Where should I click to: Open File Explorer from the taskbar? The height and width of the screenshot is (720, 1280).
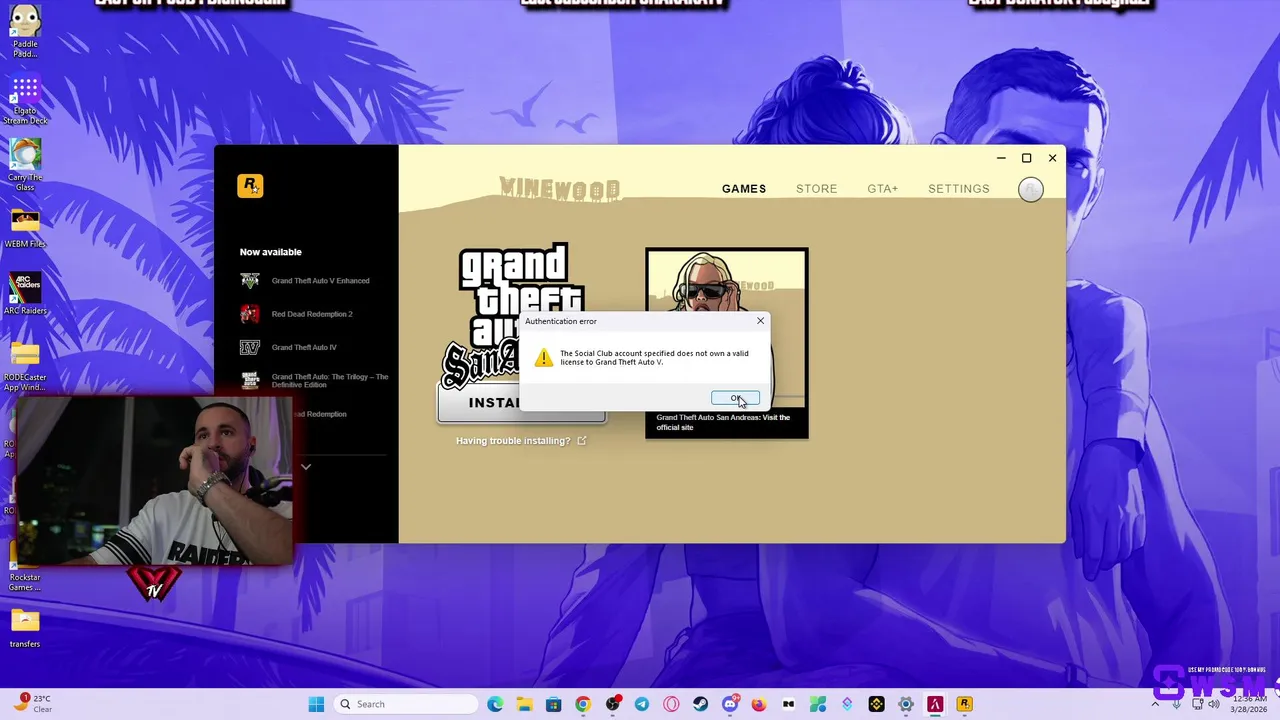524,704
